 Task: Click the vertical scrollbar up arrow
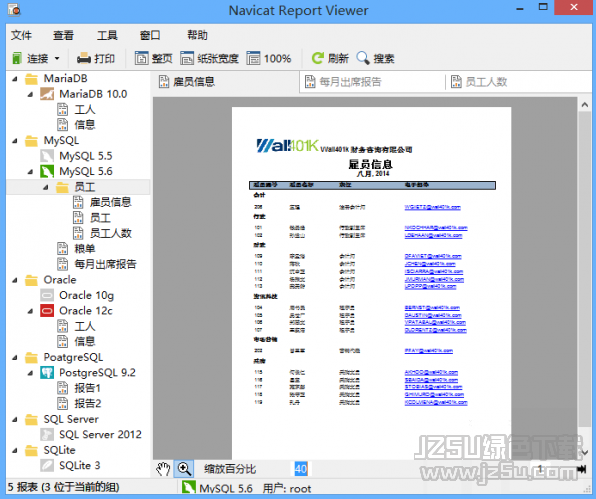pyautogui.click(x=585, y=105)
